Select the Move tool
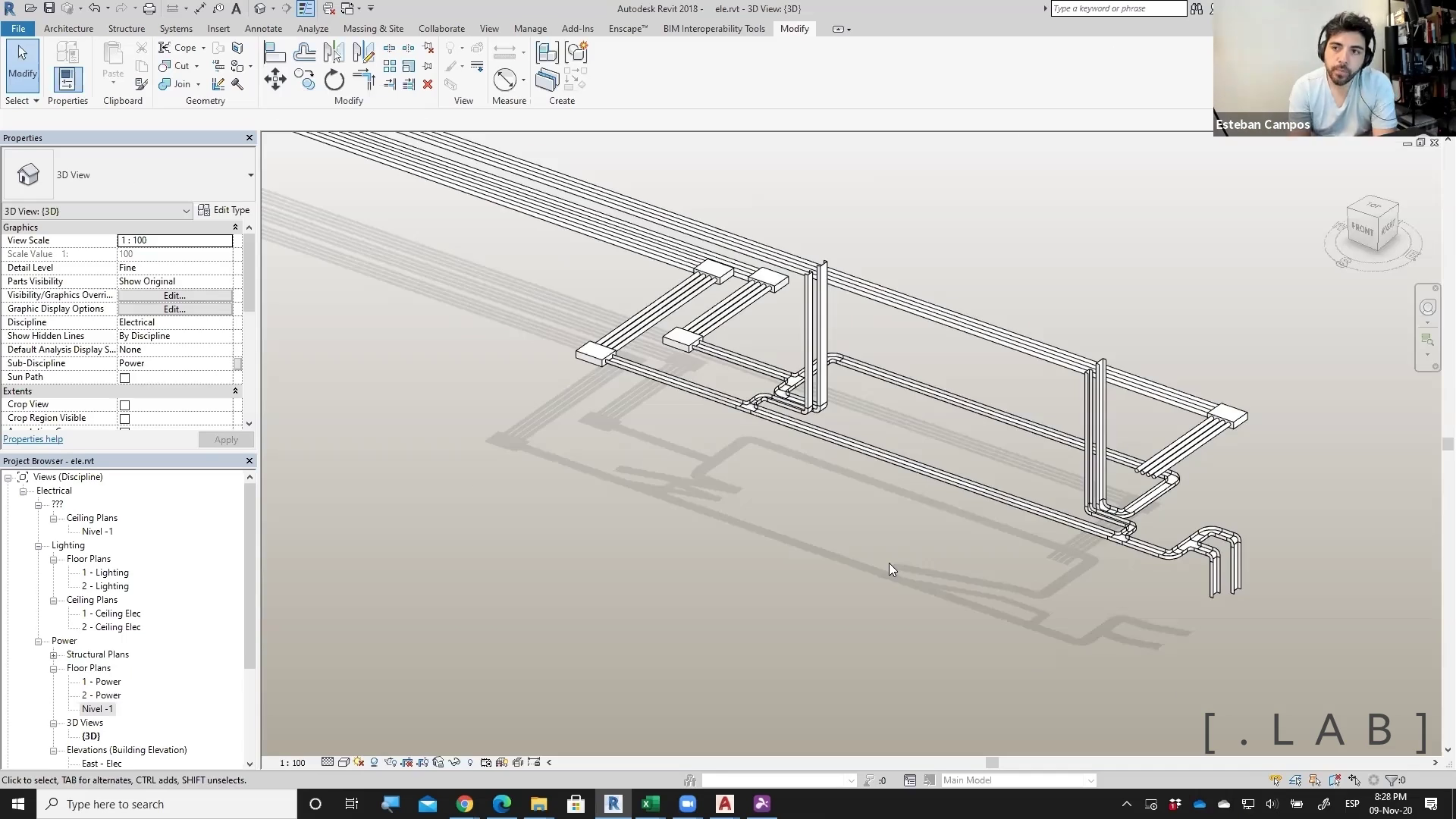The width and height of the screenshot is (1456, 819). pyautogui.click(x=275, y=80)
